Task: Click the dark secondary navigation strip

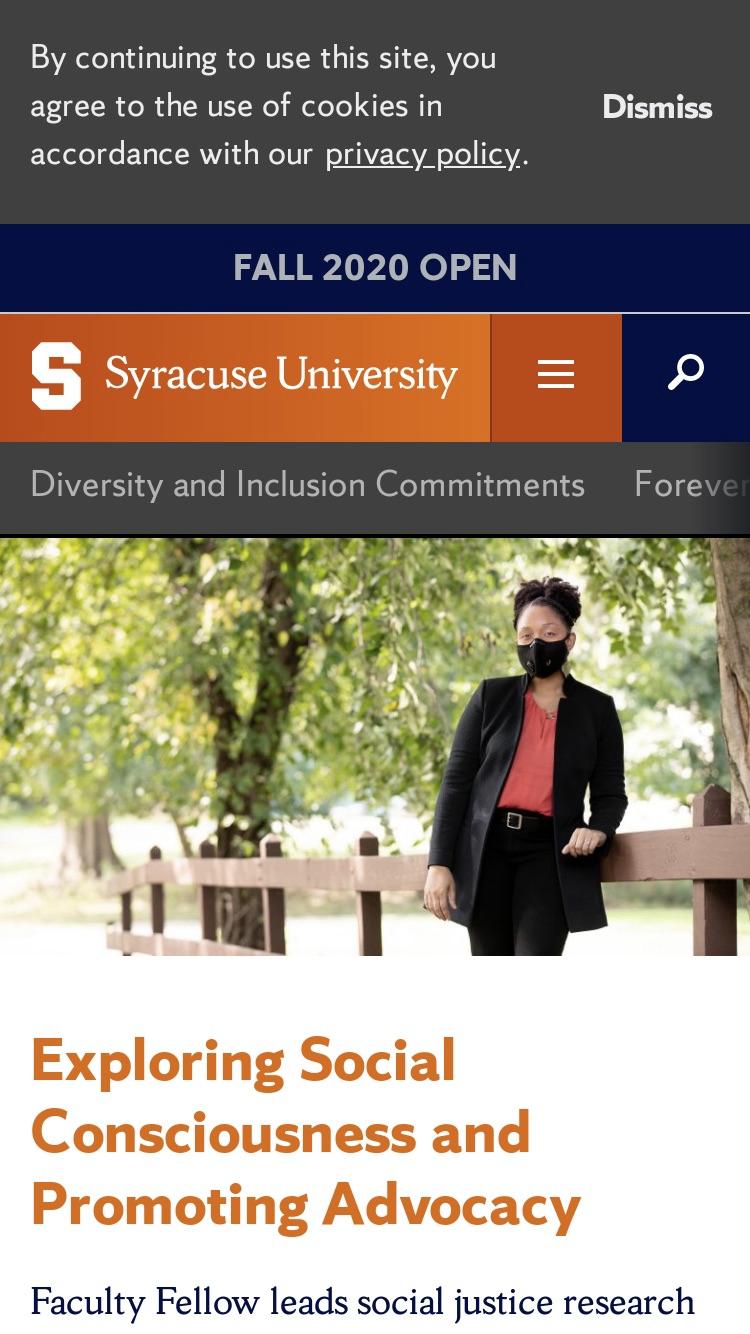Action: (x=375, y=488)
